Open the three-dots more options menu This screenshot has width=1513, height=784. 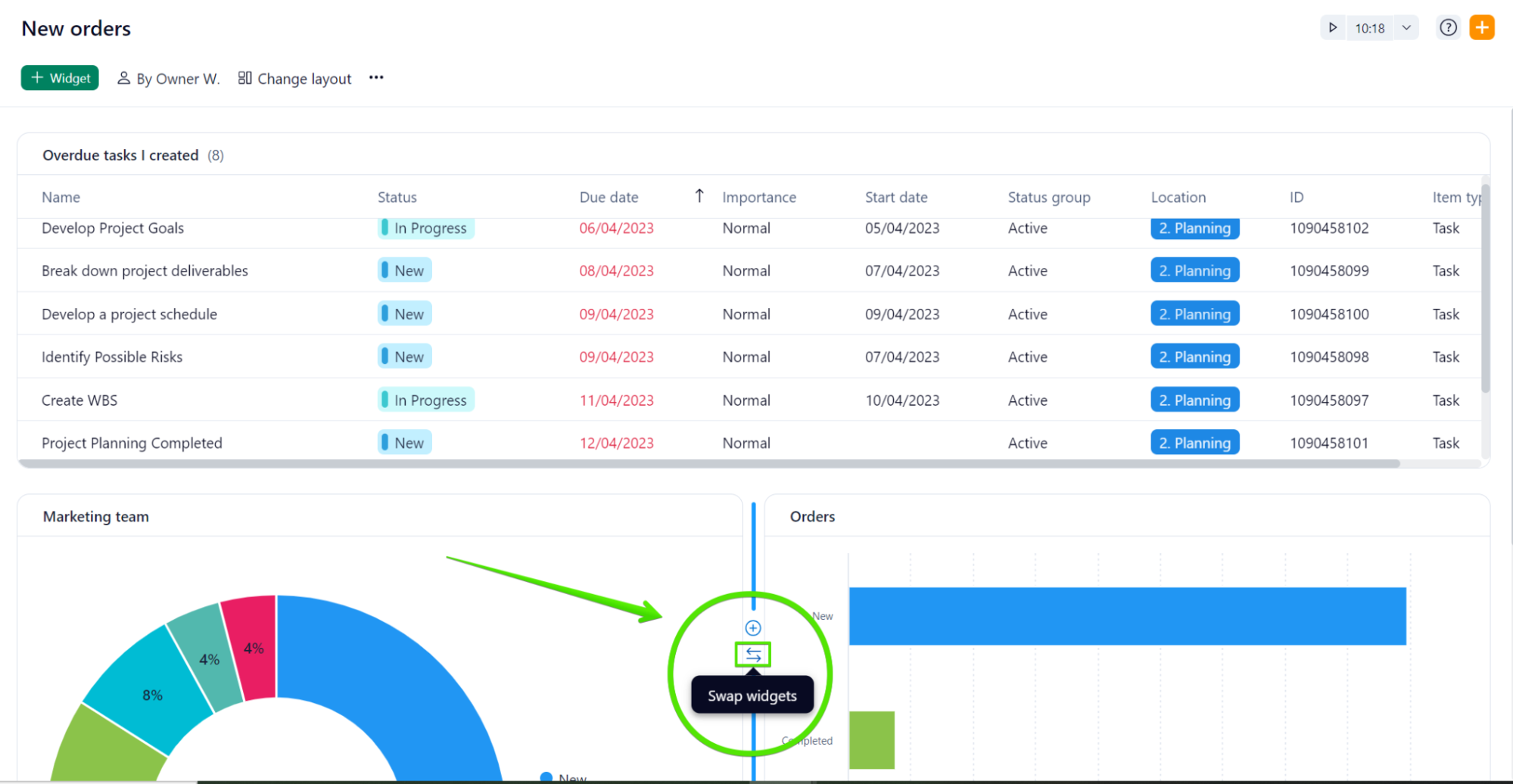click(x=376, y=78)
